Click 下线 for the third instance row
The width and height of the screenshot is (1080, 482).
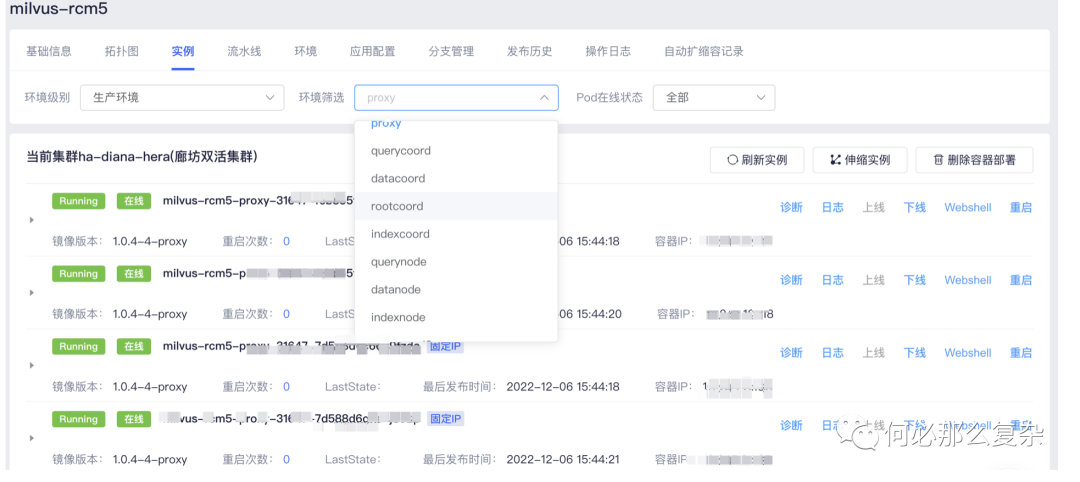[x=915, y=353]
